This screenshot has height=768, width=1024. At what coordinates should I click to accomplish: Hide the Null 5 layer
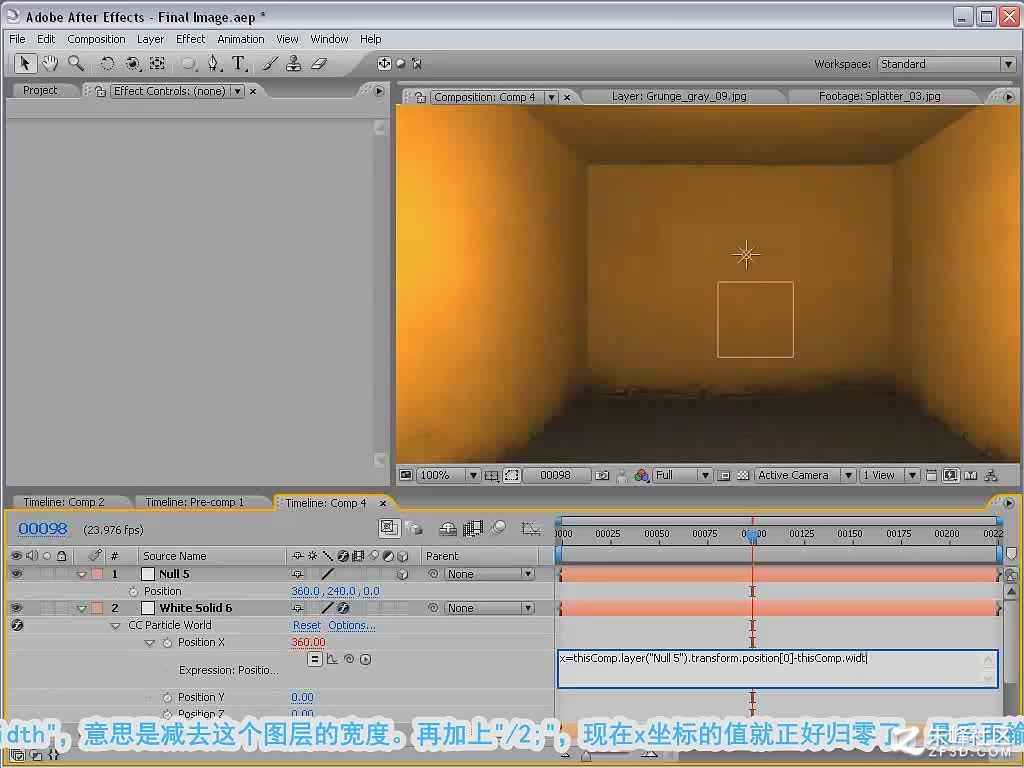pyautogui.click(x=16, y=574)
